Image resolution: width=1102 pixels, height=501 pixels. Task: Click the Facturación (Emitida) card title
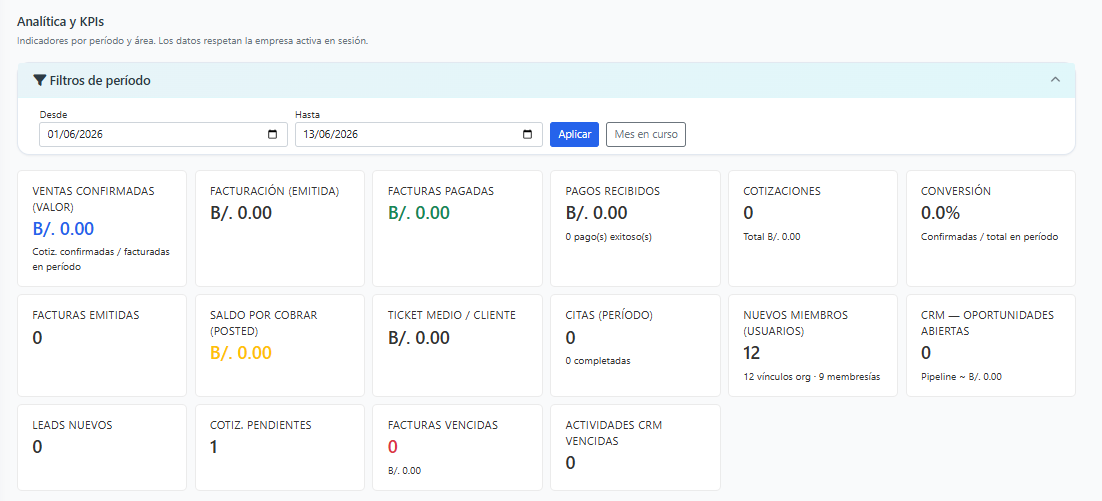coord(275,191)
